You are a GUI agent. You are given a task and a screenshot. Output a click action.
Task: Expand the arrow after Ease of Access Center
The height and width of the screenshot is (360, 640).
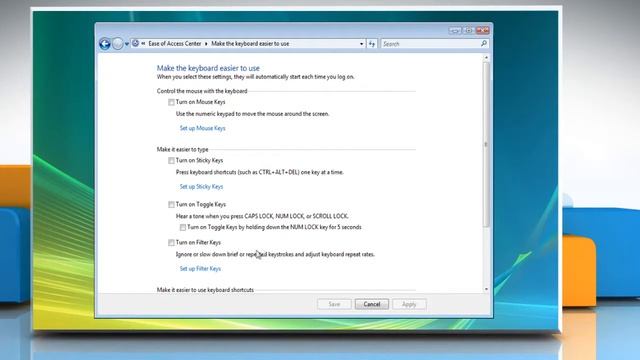click(206, 43)
